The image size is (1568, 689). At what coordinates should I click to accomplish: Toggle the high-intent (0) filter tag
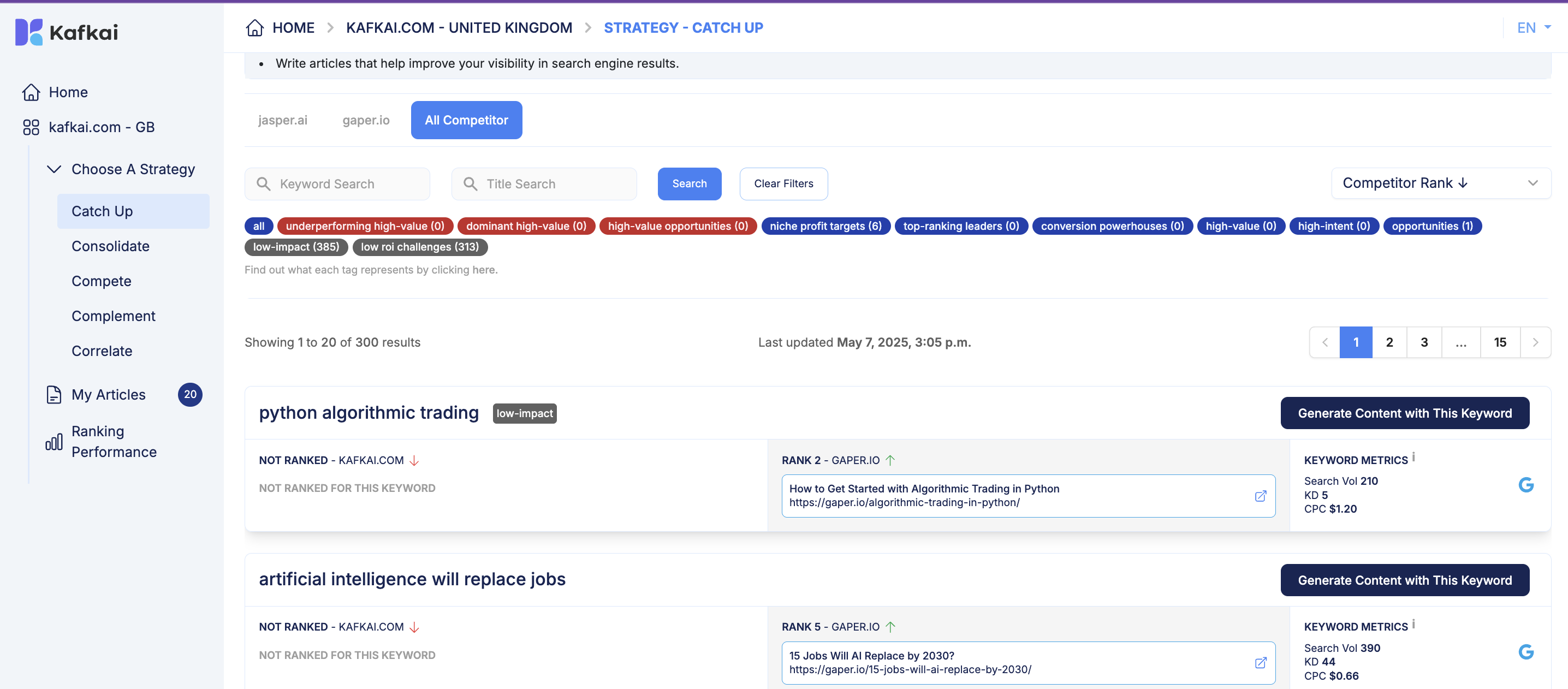pyautogui.click(x=1334, y=226)
